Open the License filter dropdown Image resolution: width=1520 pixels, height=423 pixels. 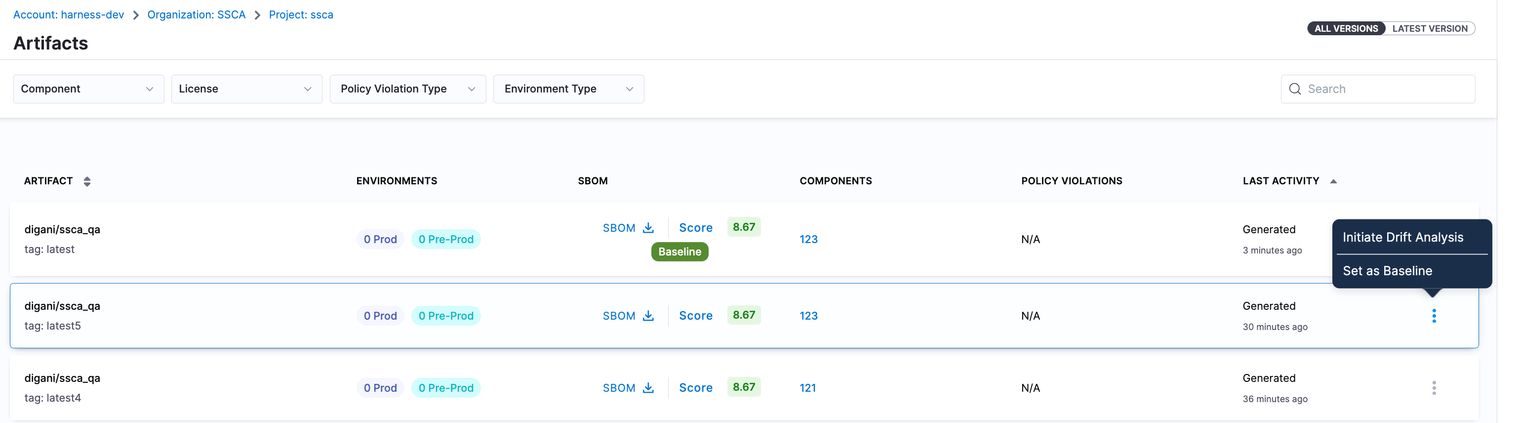246,89
